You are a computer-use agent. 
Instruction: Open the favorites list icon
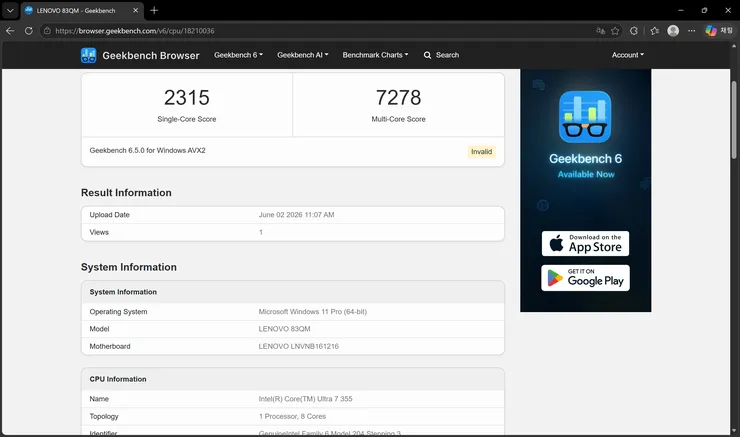coord(654,31)
